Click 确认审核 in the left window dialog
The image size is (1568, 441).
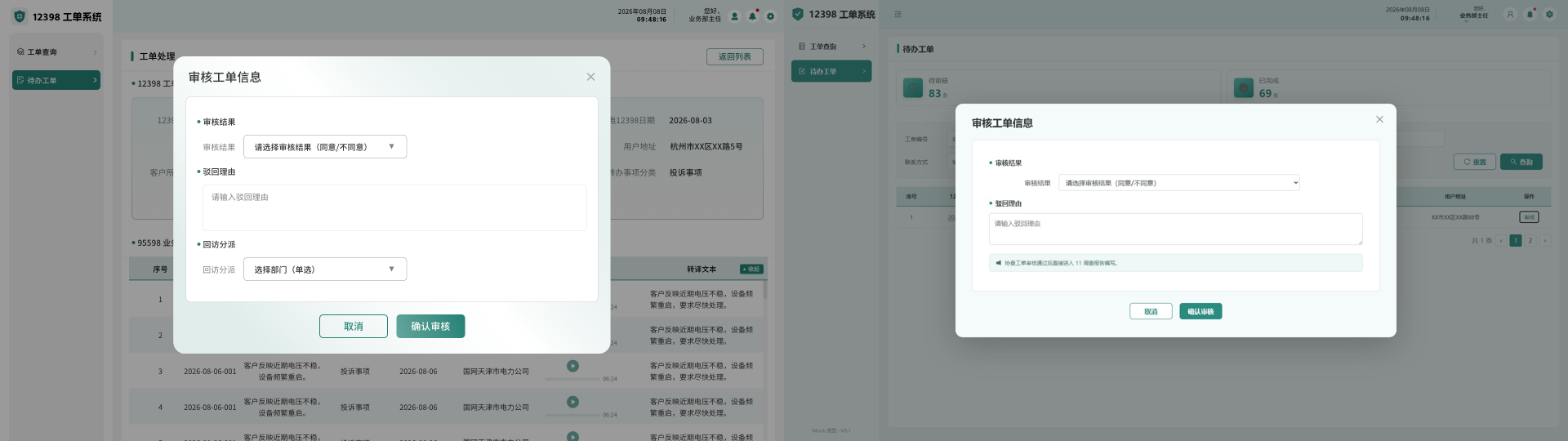click(430, 327)
